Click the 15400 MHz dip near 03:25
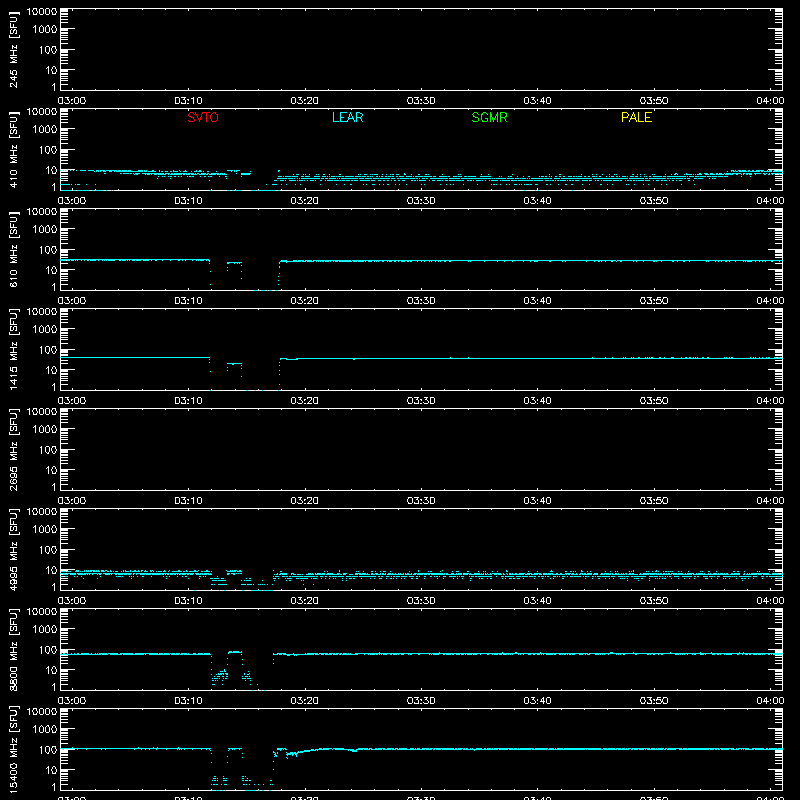This screenshot has width=800, height=800. coord(354,751)
